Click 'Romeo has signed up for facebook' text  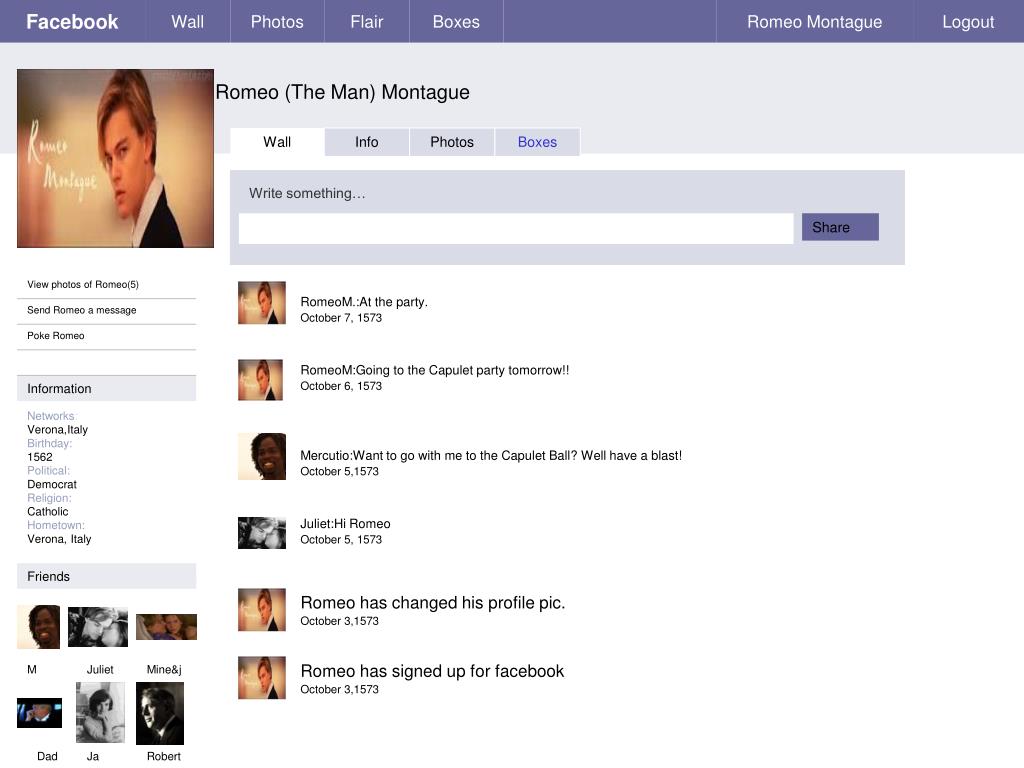click(x=432, y=671)
